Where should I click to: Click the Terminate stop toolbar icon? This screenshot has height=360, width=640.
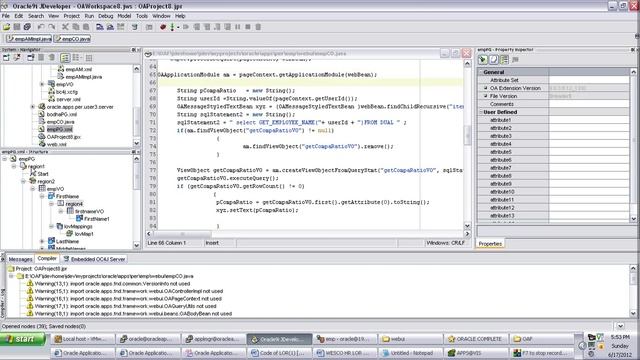click(x=248, y=27)
